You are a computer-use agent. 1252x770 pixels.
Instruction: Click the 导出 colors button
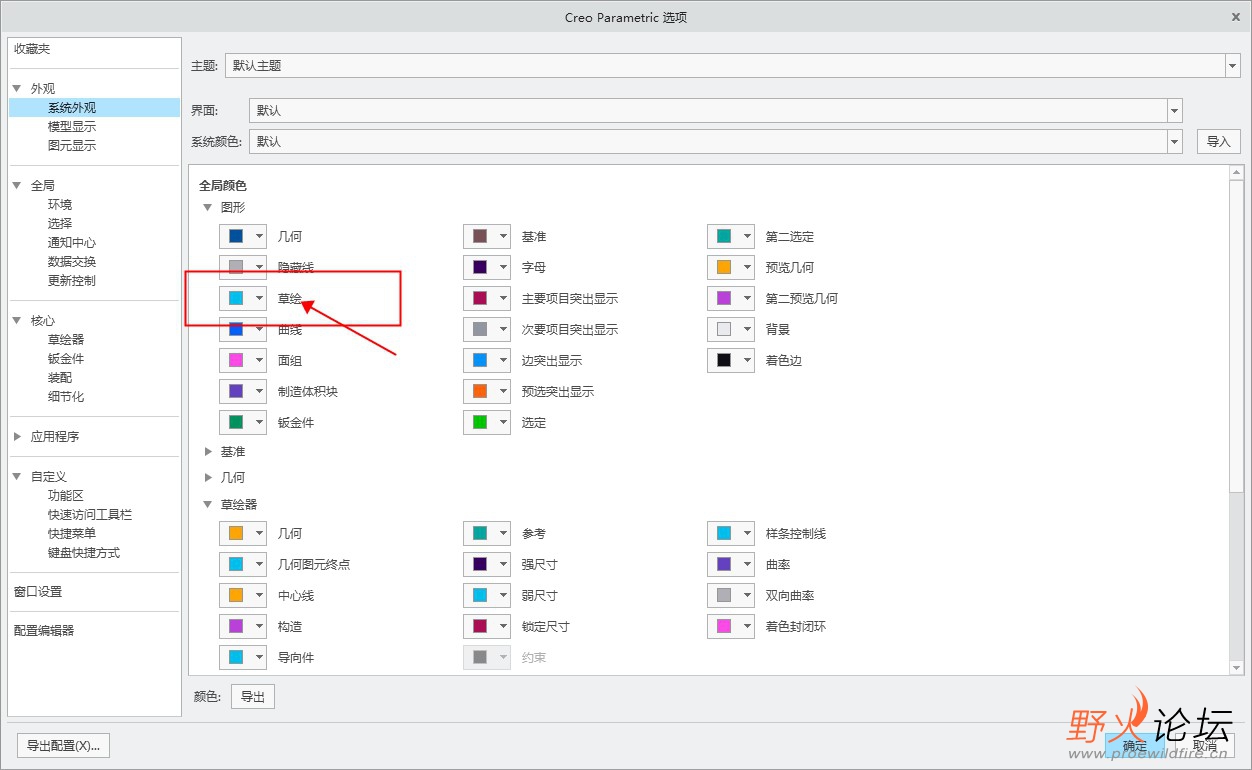(253, 696)
